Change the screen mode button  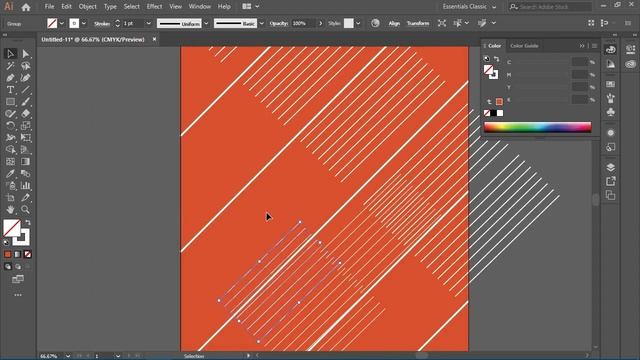[x=18, y=280]
